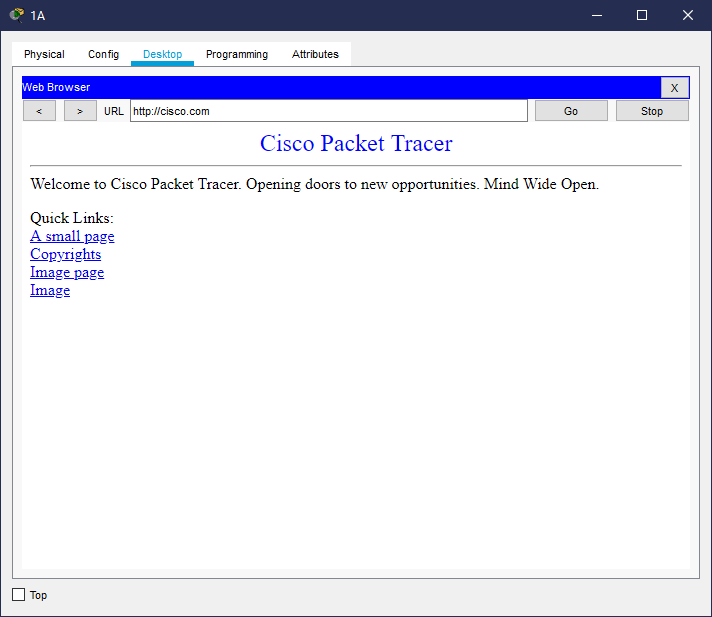712x617 pixels.
Task: Enable the Top checkbox
Action: [19, 595]
